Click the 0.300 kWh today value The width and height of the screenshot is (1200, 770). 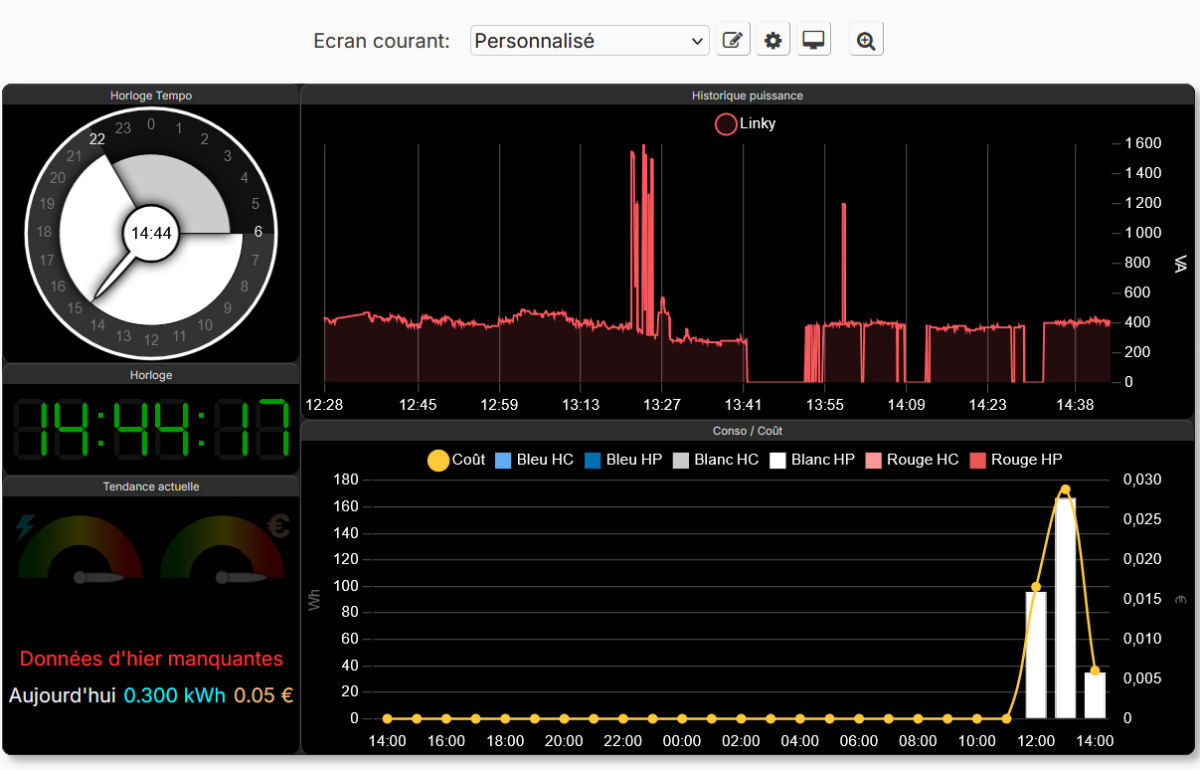pos(175,695)
